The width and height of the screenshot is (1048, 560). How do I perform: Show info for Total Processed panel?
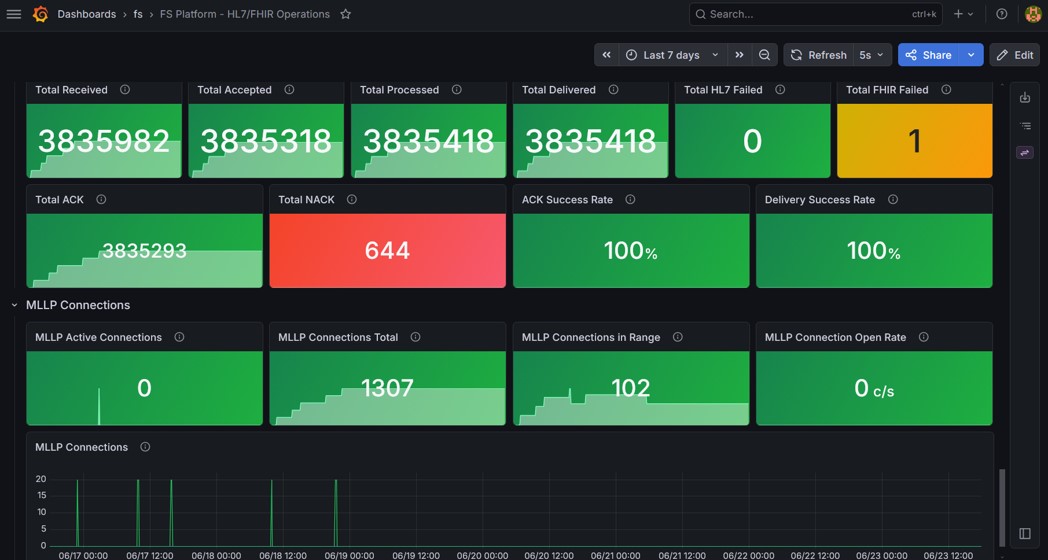(456, 90)
